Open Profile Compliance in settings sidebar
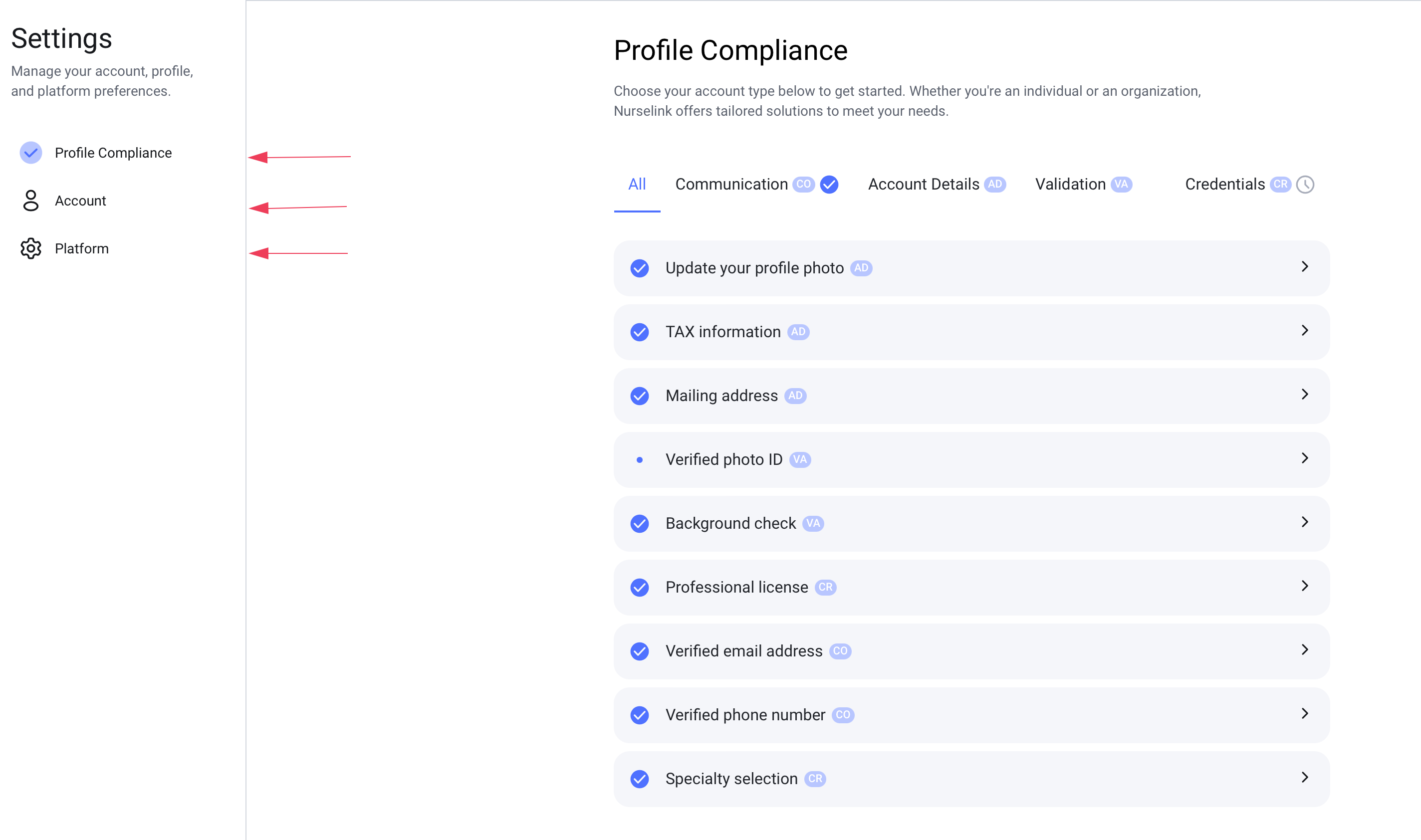The height and width of the screenshot is (840, 1421). 96,153
